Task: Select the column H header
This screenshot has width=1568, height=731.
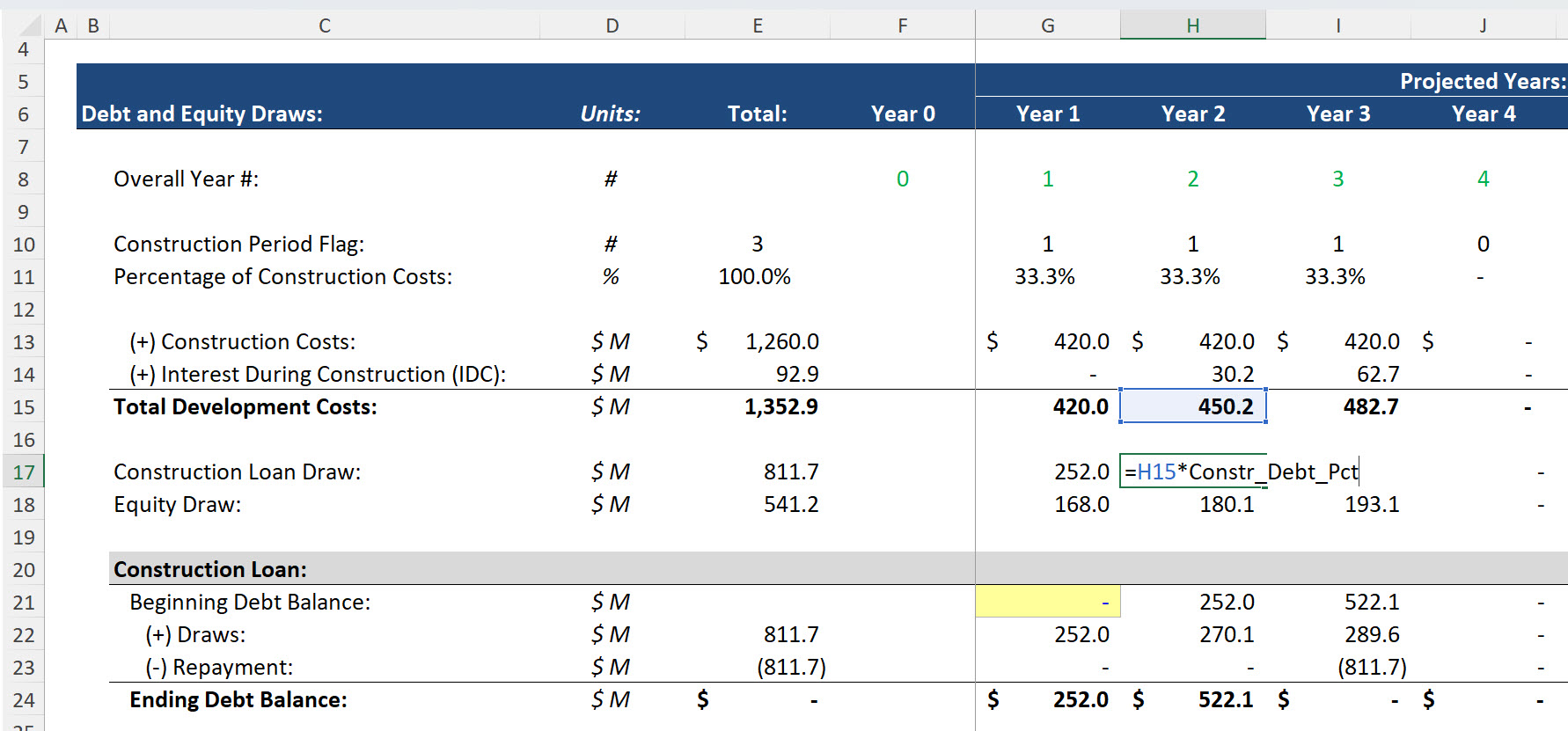Action: click(1193, 26)
